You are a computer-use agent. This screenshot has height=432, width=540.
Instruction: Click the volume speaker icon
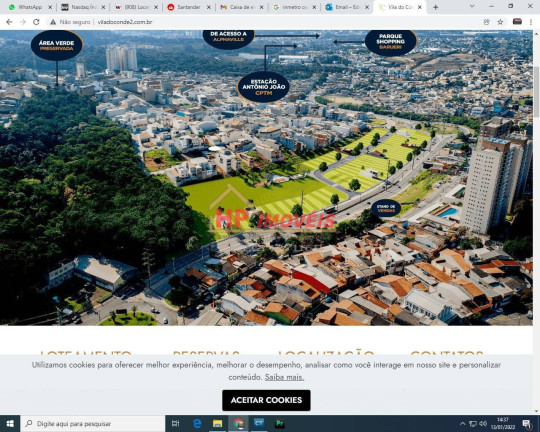click(x=483, y=423)
